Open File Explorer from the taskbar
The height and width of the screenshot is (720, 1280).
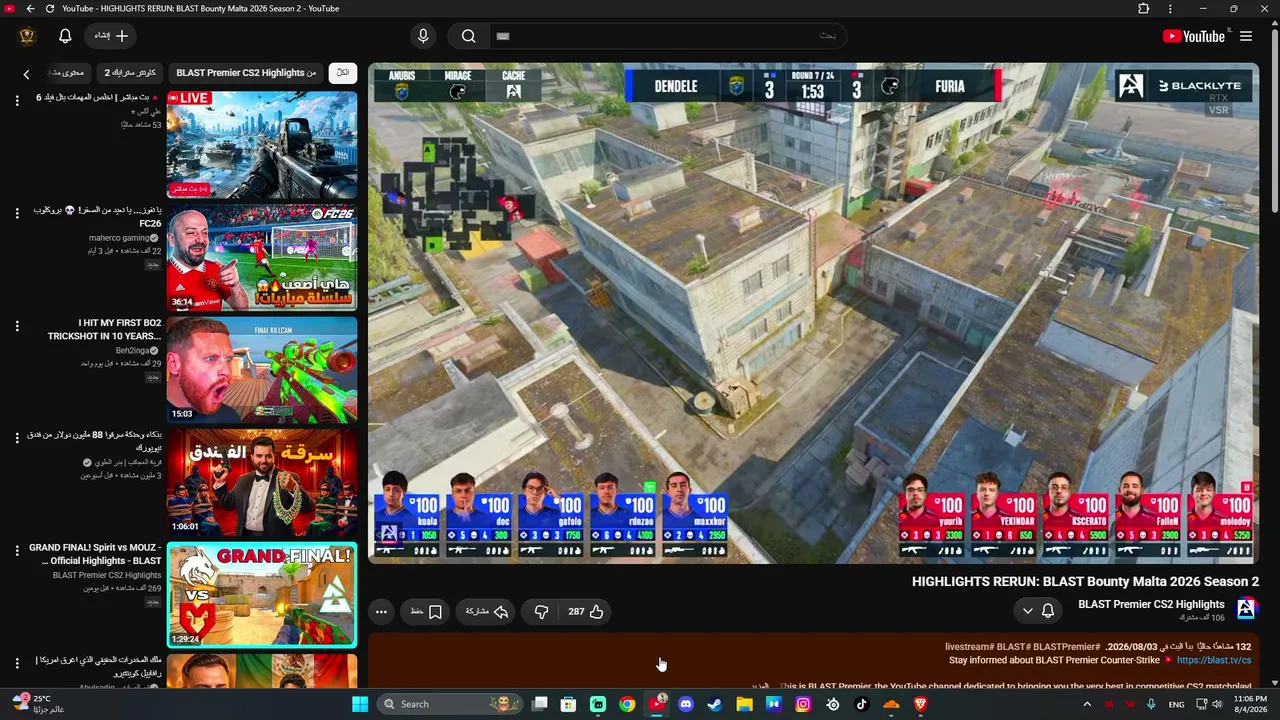coord(744,704)
